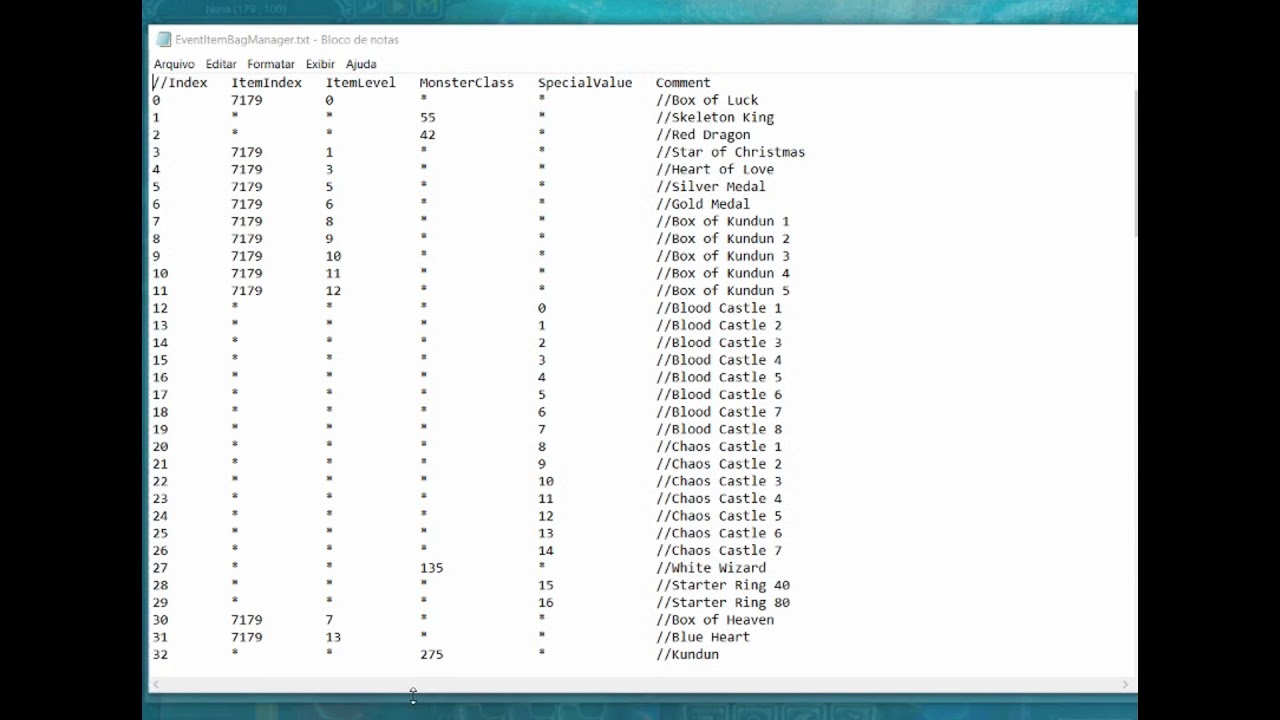
Task: Click the title 'EventItemBagManager.txt - Bloco de notas'
Action: (286, 40)
